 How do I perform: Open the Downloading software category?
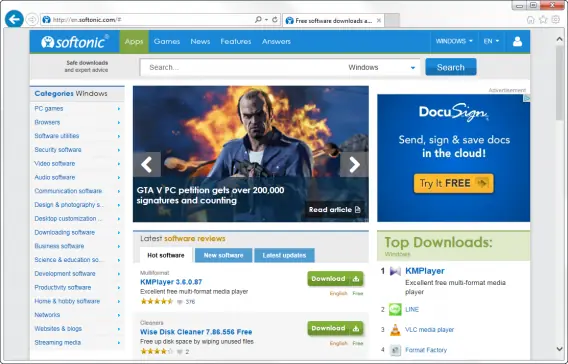(x=64, y=233)
